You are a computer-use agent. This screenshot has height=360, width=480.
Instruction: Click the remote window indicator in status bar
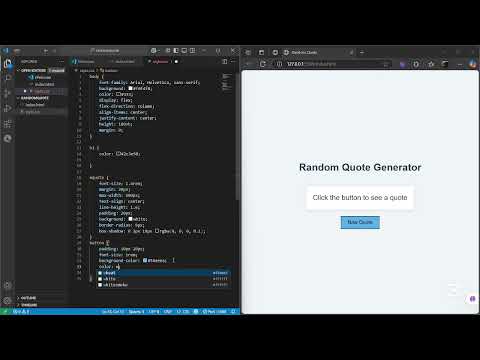[5, 312]
